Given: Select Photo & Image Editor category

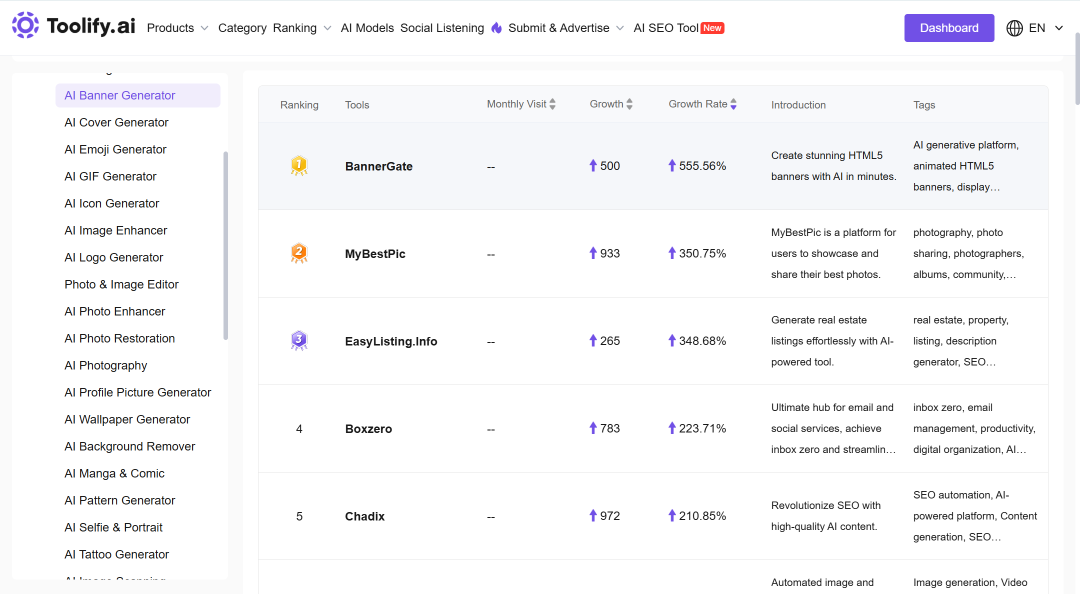Looking at the screenshot, I should tap(121, 285).
